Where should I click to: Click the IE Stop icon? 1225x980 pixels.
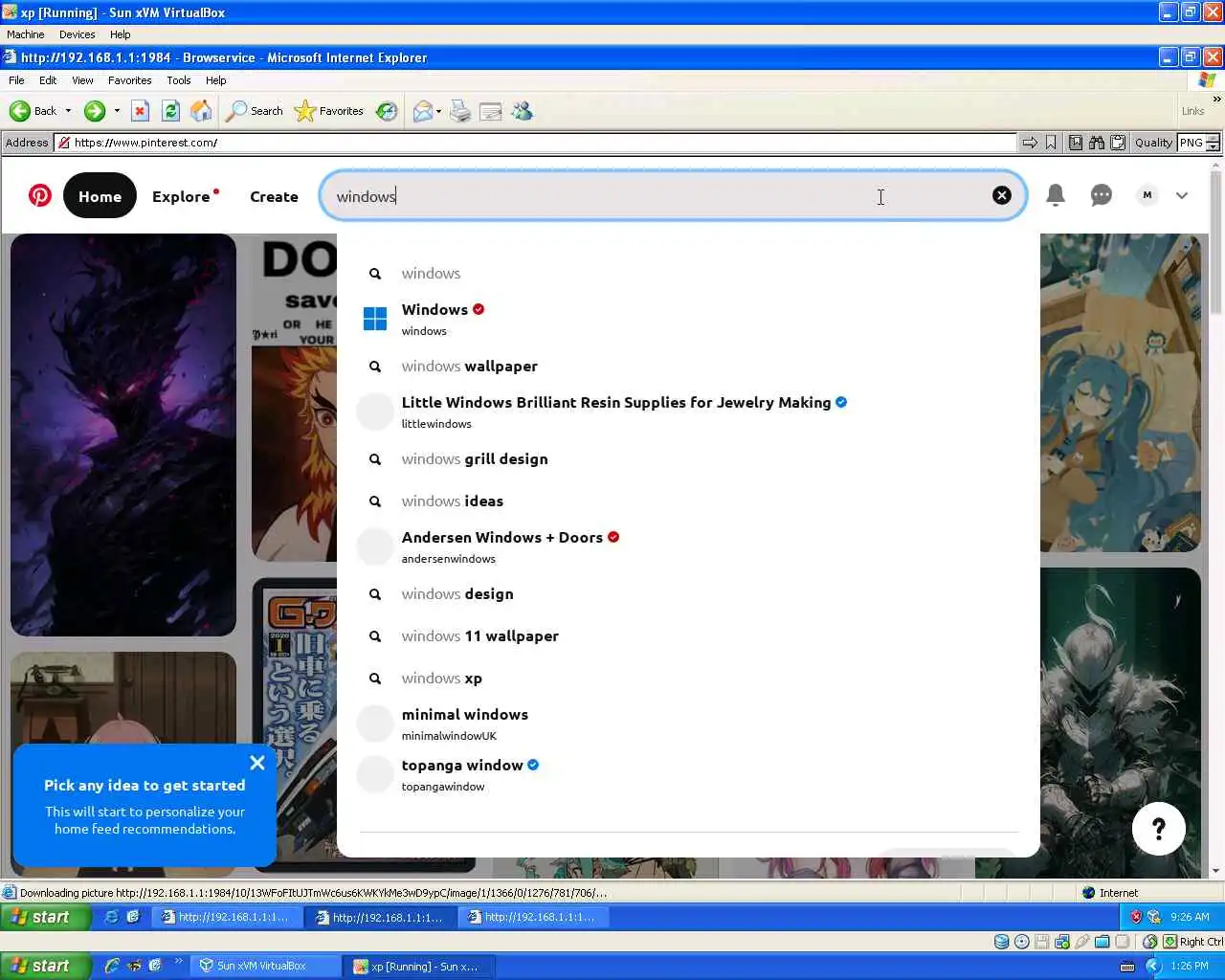(x=140, y=111)
